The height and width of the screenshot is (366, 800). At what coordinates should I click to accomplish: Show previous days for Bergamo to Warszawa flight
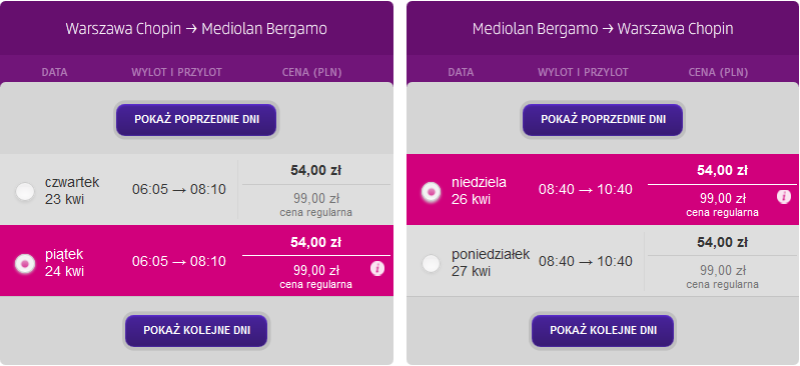(603, 119)
